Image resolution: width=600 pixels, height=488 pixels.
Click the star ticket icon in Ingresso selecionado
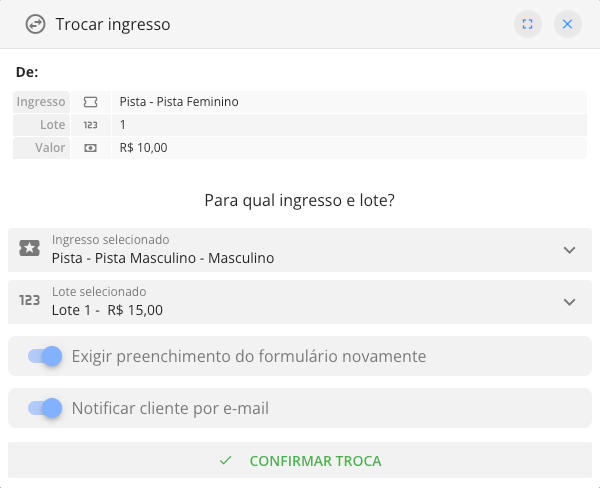[30, 250]
